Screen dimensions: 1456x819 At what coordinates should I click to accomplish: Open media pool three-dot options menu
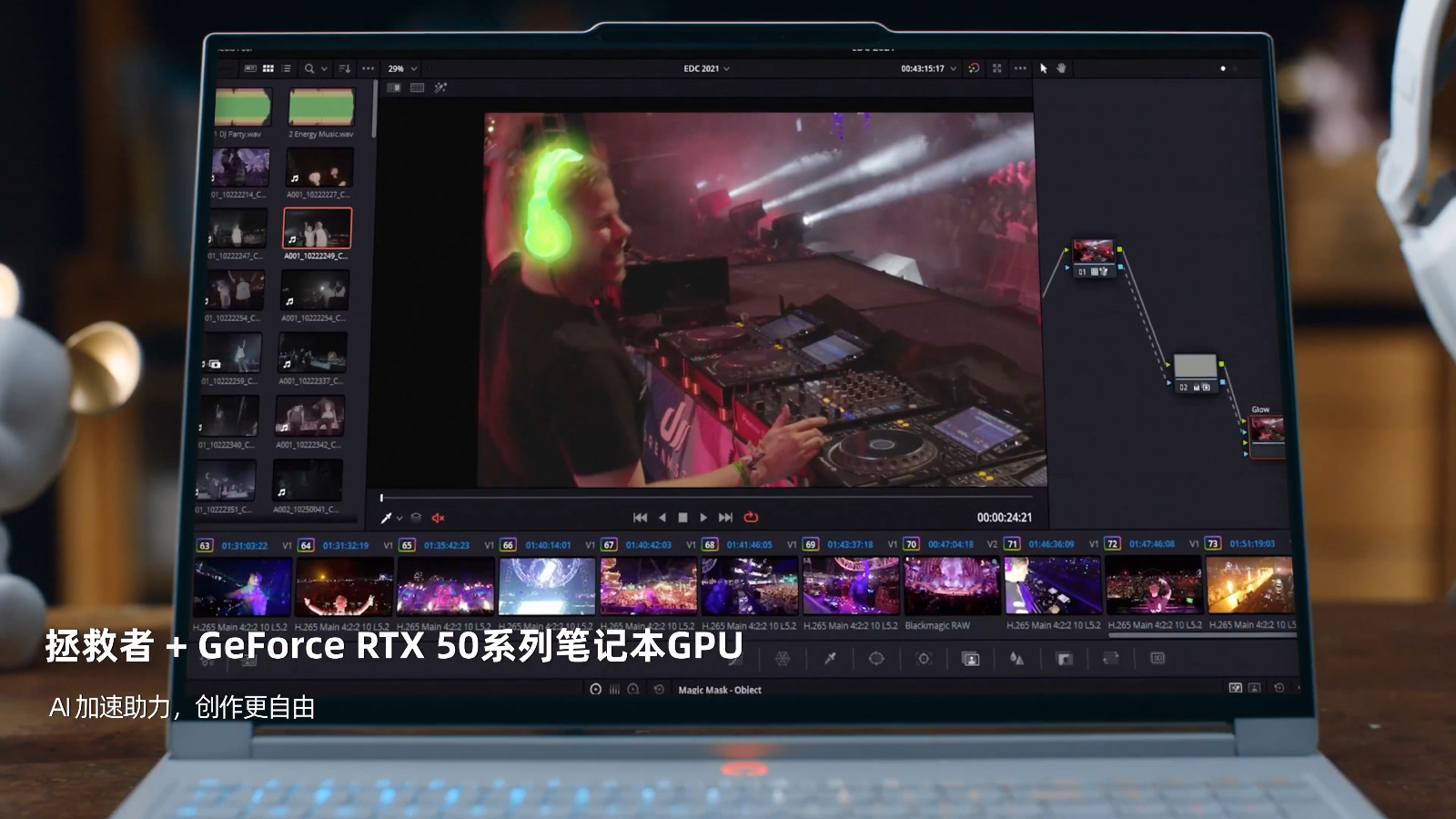(x=369, y=68)
